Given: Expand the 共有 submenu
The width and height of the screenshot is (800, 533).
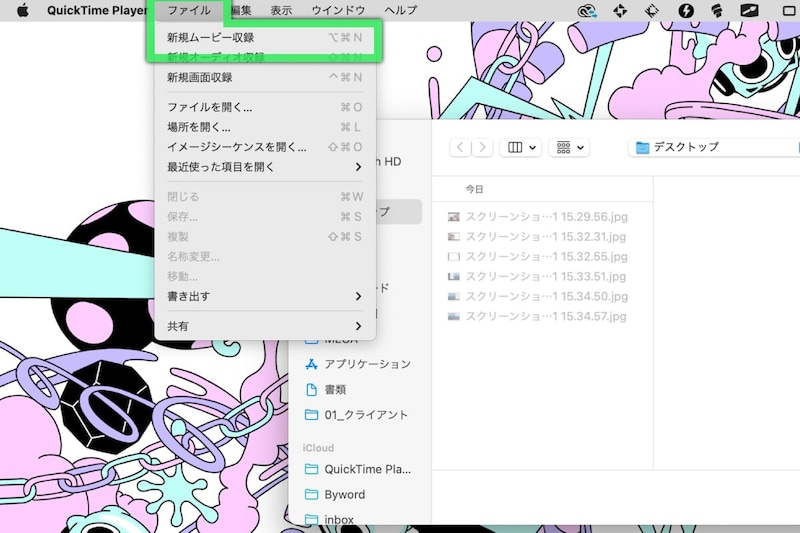Looking at the screenshot, I should pyautogui.click(x=264, y=326).
